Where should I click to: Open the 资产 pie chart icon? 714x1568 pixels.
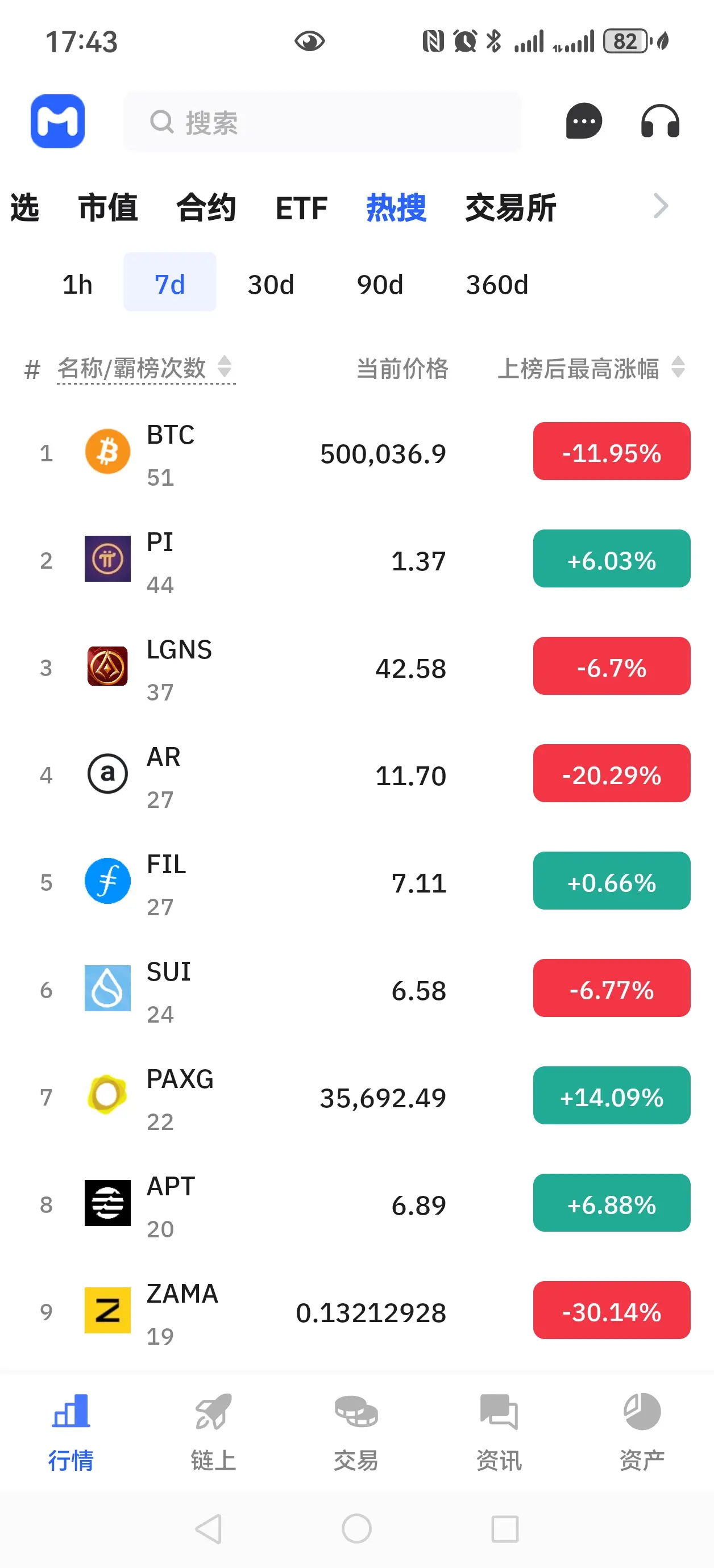642,1412
